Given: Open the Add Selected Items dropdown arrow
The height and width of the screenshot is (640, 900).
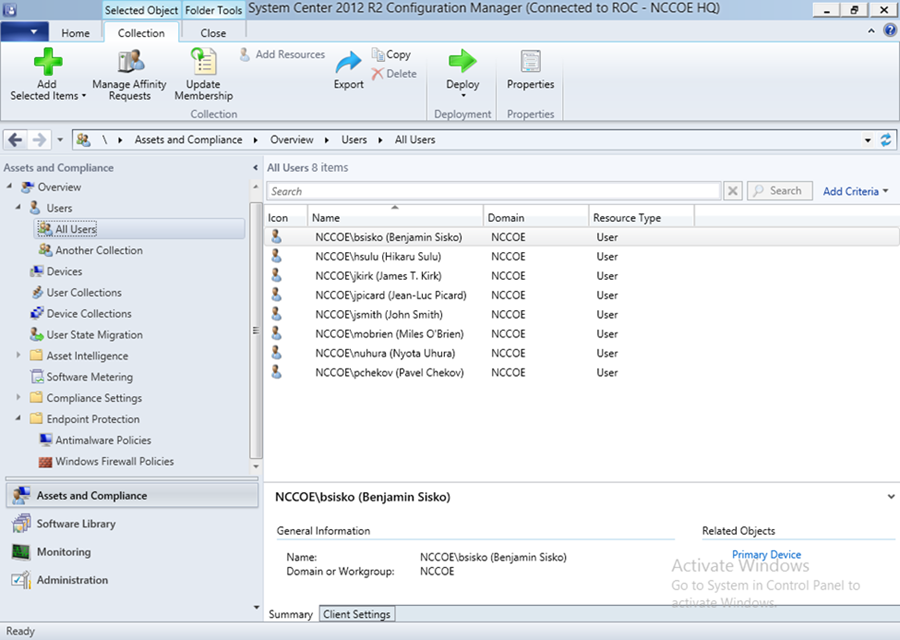Looking at the screenshot, I should pos(84,96).
